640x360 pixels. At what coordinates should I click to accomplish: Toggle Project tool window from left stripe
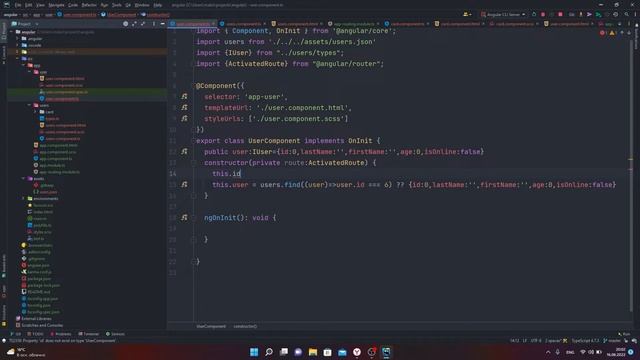click(4, 31)
